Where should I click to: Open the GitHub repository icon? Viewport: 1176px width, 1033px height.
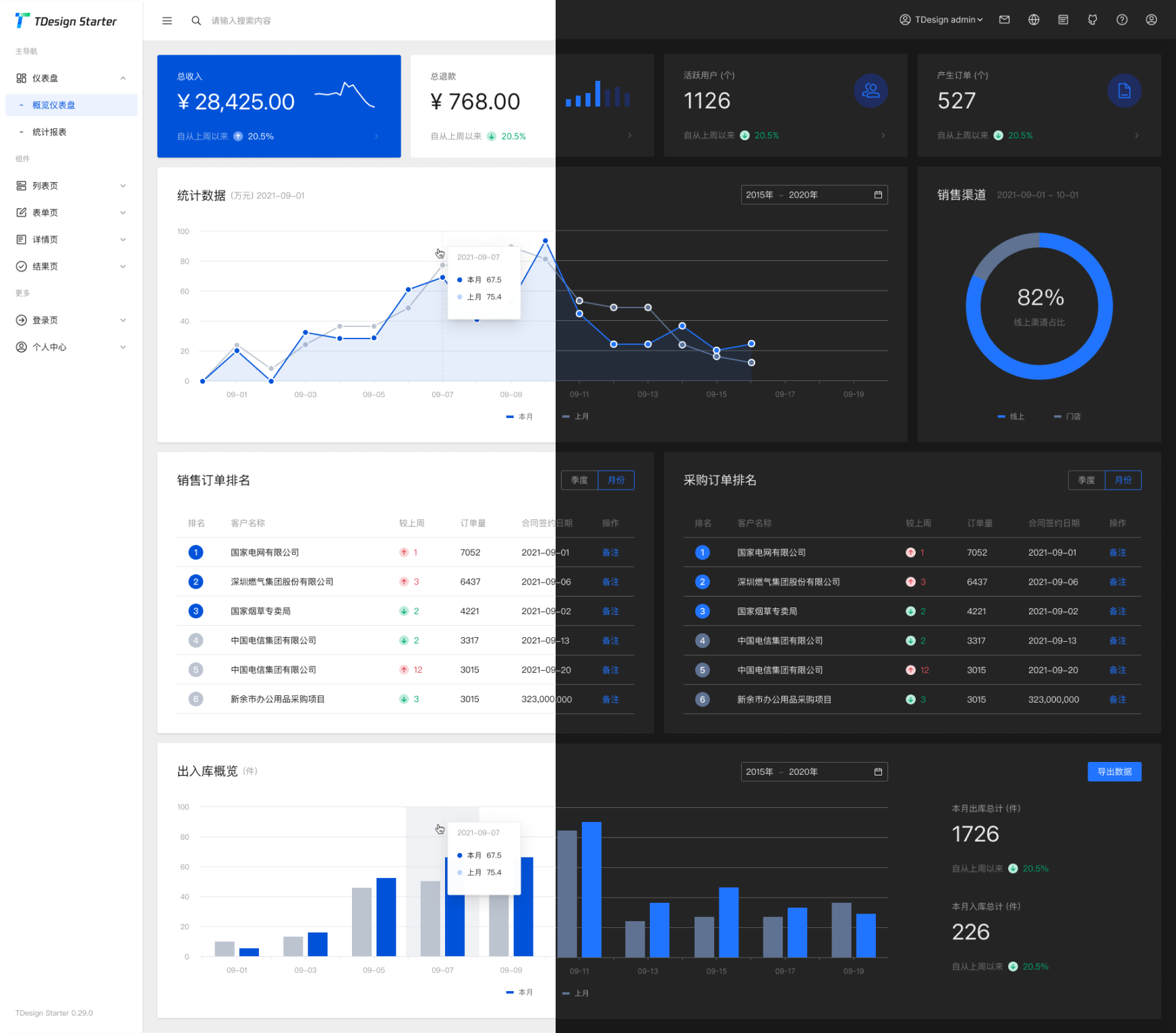(x=1092, y=20)
